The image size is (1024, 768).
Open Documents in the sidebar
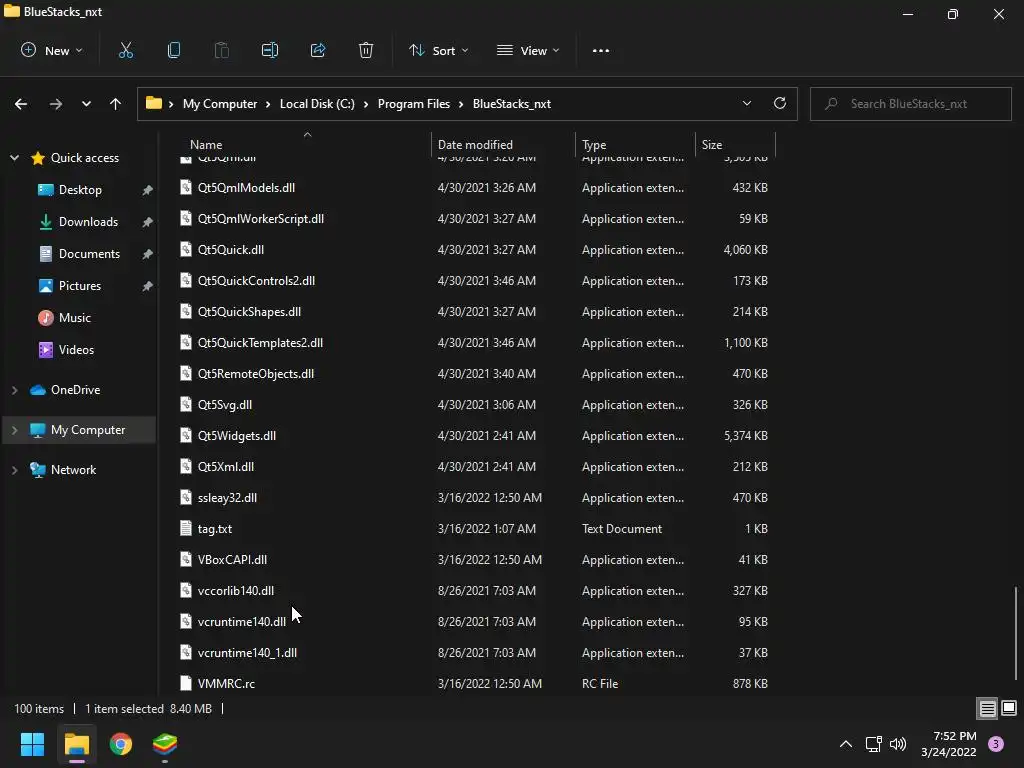(x=89, y=254)
